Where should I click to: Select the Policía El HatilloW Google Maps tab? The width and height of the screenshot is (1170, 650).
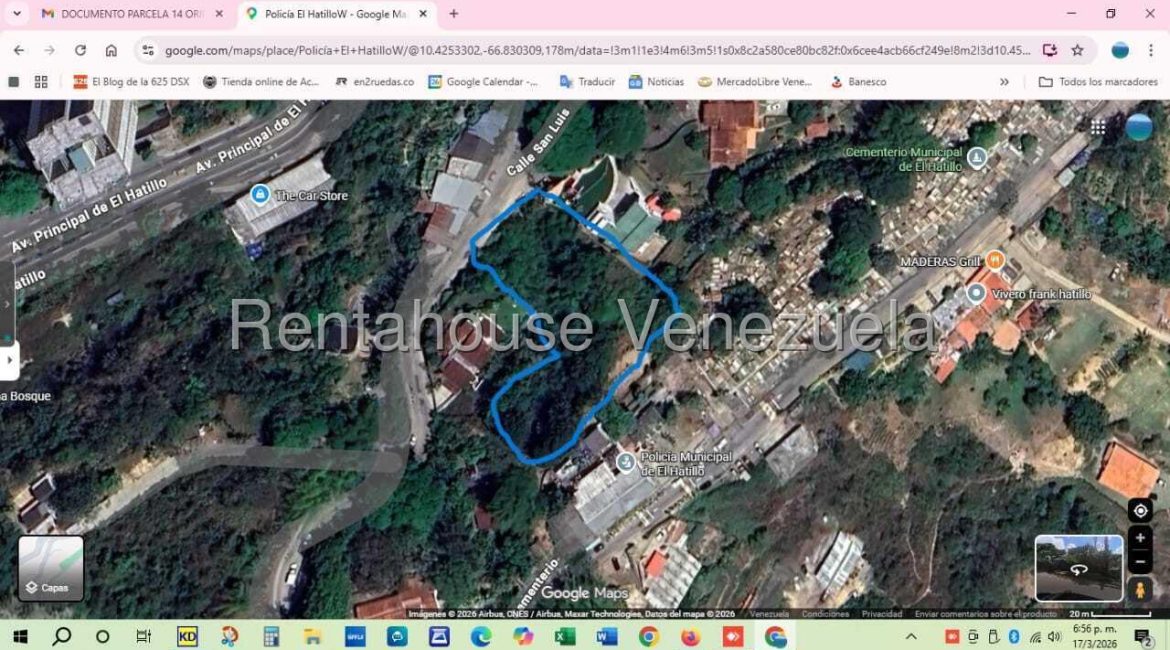pyautogui.click(x=336, y=13)
